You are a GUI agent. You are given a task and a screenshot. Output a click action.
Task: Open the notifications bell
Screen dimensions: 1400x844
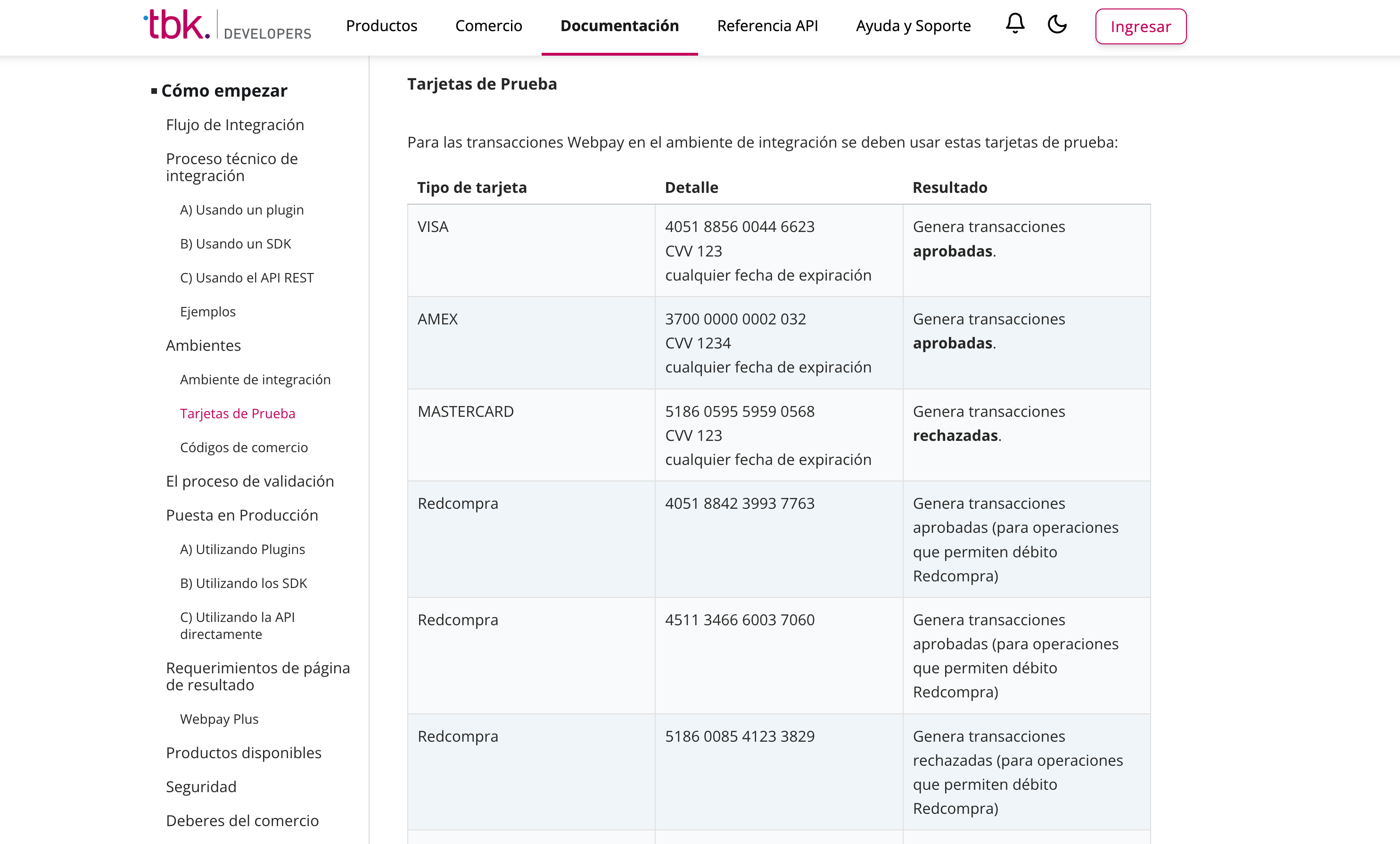pyautogui.click(x=1015, y=25)
